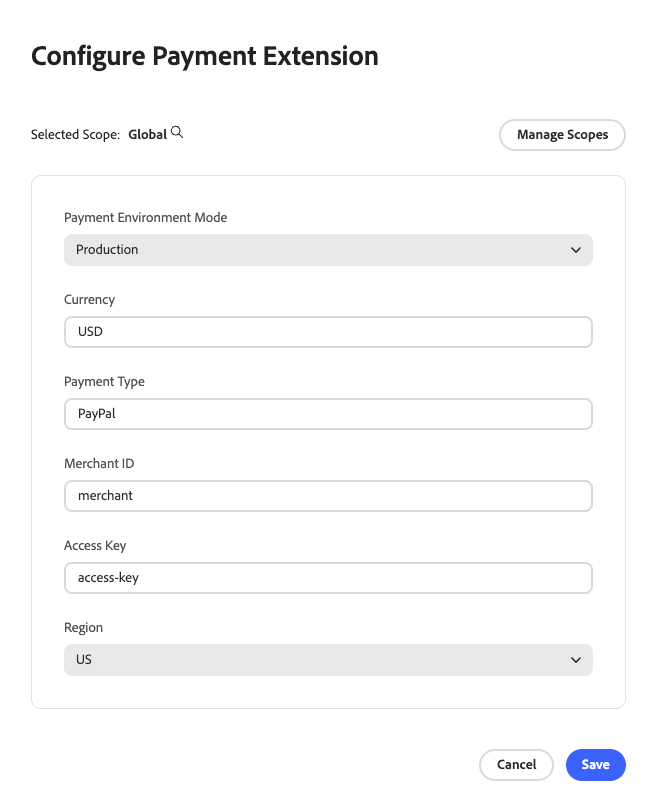Click the Payment Environment Mode label
Image resolution: width=660 pixels, height=807 pixels.
pyautogui.click(x=145, y=218)
